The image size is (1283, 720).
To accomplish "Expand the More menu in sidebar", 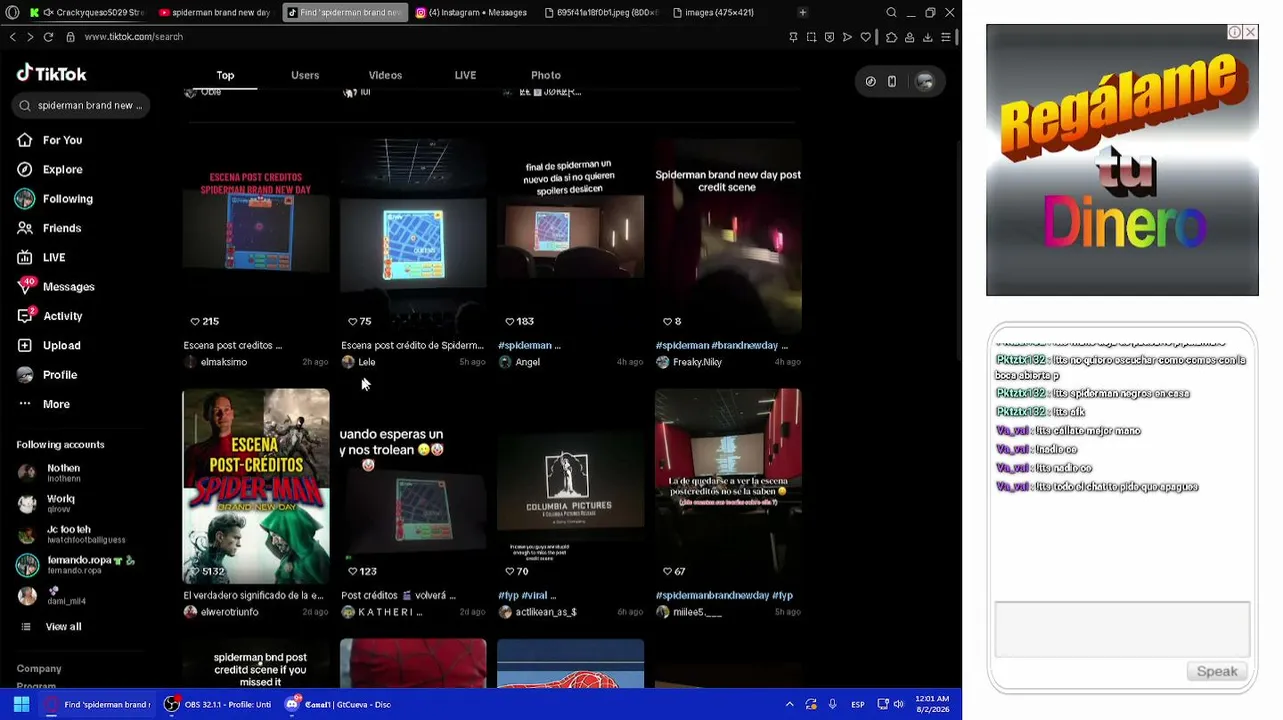I will tap(43, 404).
